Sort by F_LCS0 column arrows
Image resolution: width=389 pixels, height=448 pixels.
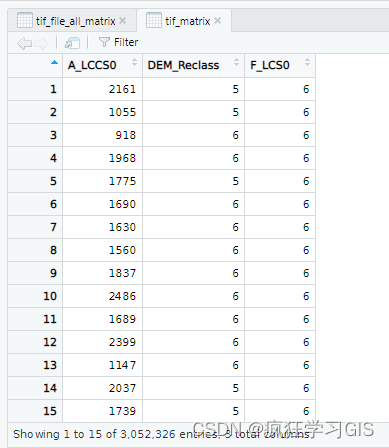coord(307,62)
